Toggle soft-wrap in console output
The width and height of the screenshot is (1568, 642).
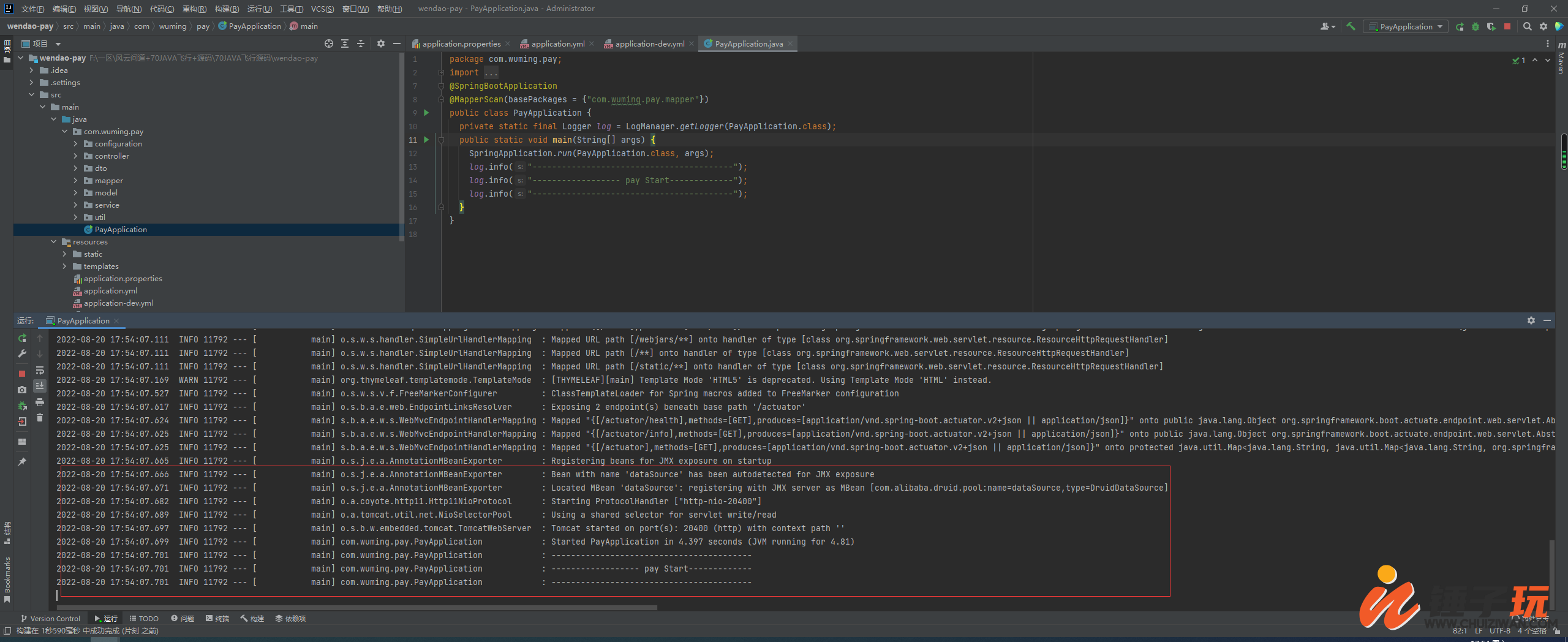click(40, 370)
